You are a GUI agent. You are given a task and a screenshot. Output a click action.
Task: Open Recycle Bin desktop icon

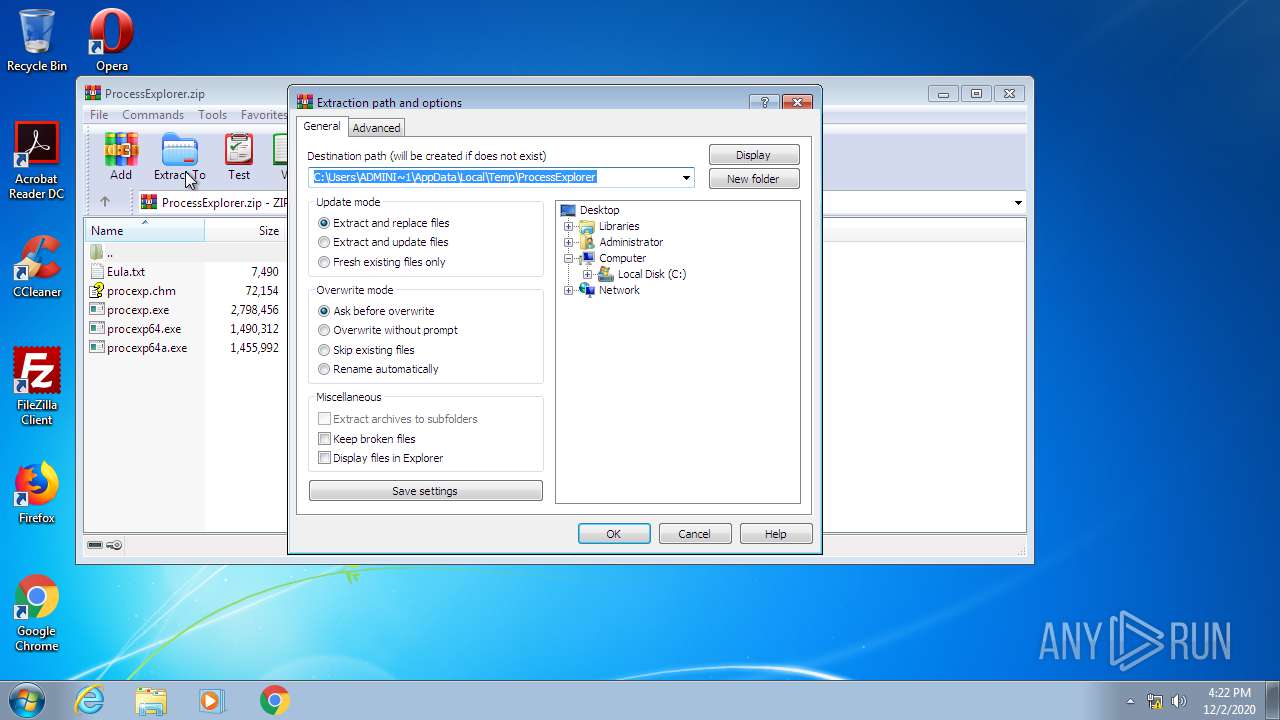pos(37,41)
